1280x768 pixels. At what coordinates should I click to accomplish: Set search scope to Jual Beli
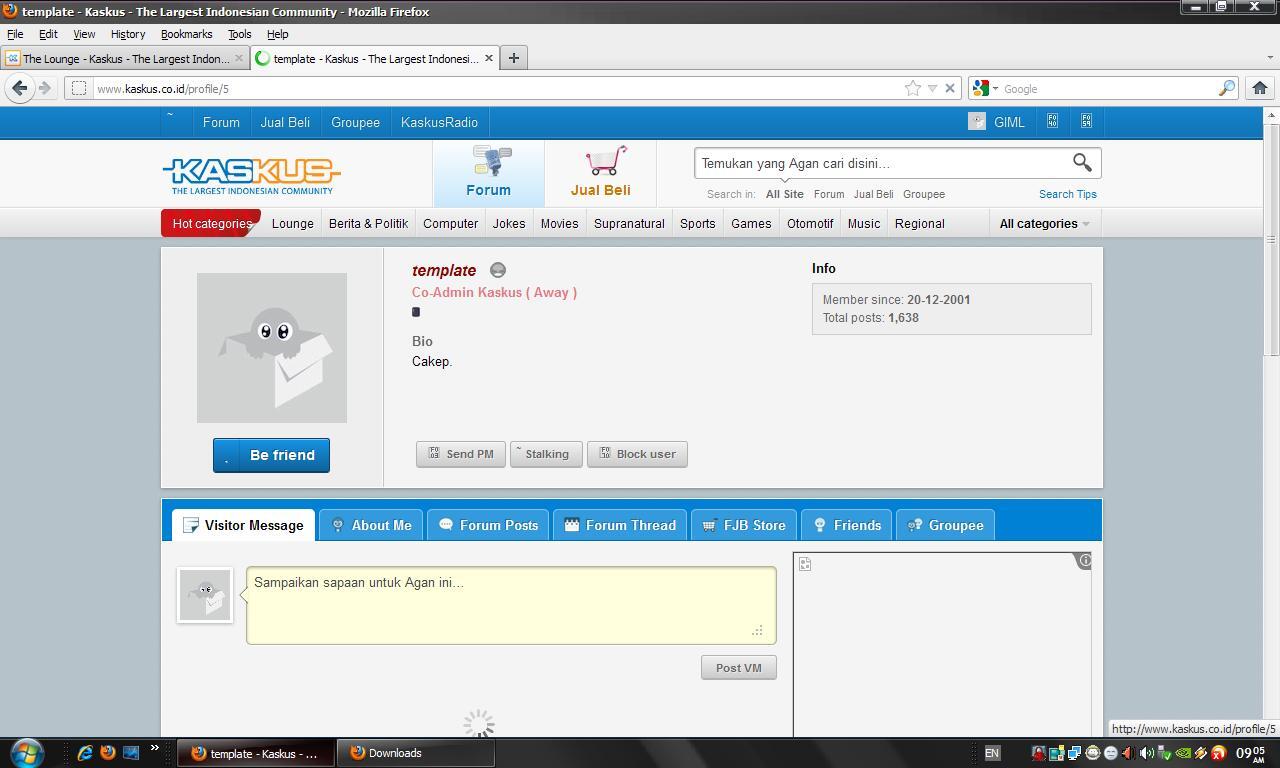coord(873,194)
